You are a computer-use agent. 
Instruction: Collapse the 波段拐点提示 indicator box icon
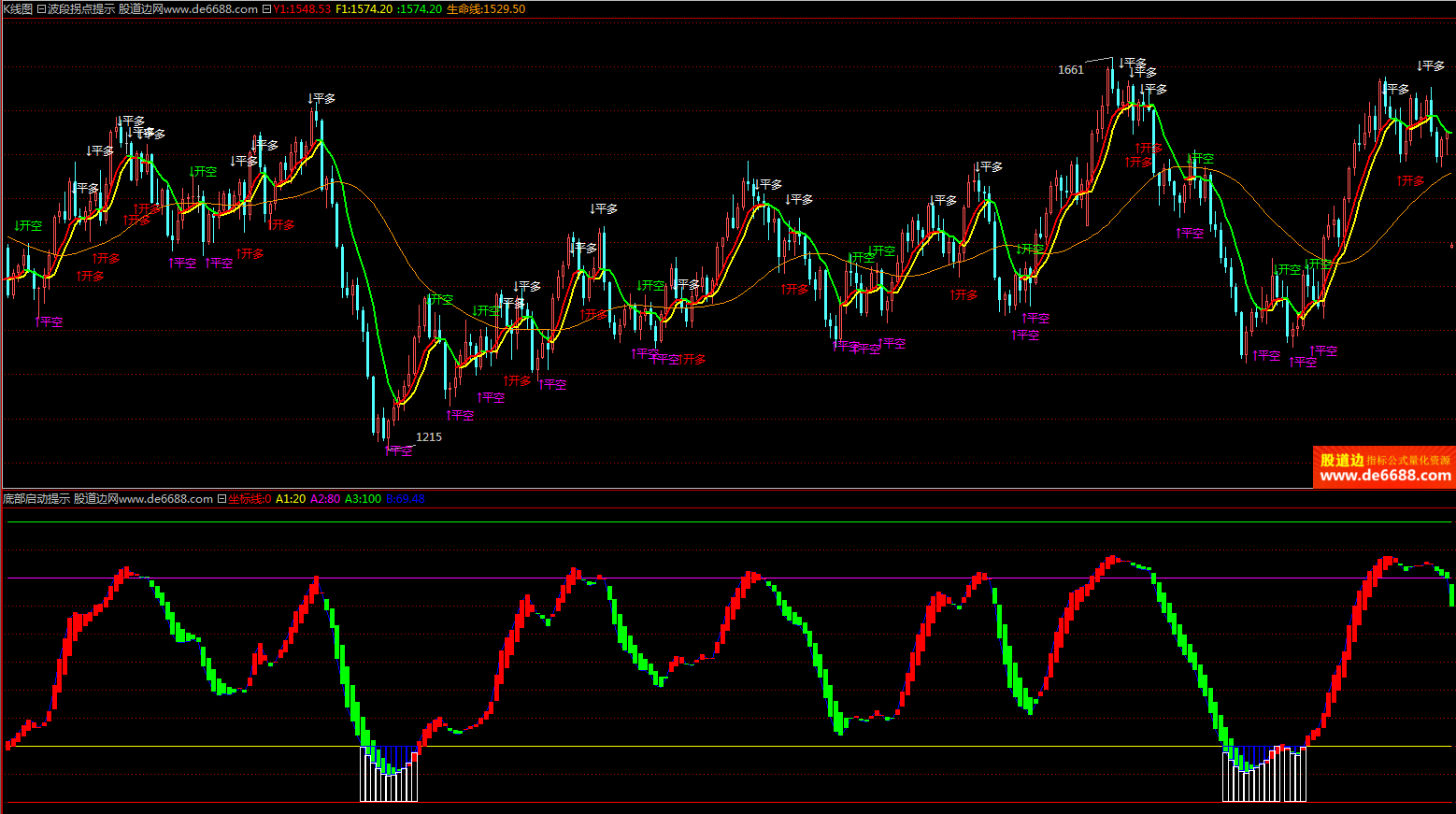pyautogui.click(x=41, y=9)
